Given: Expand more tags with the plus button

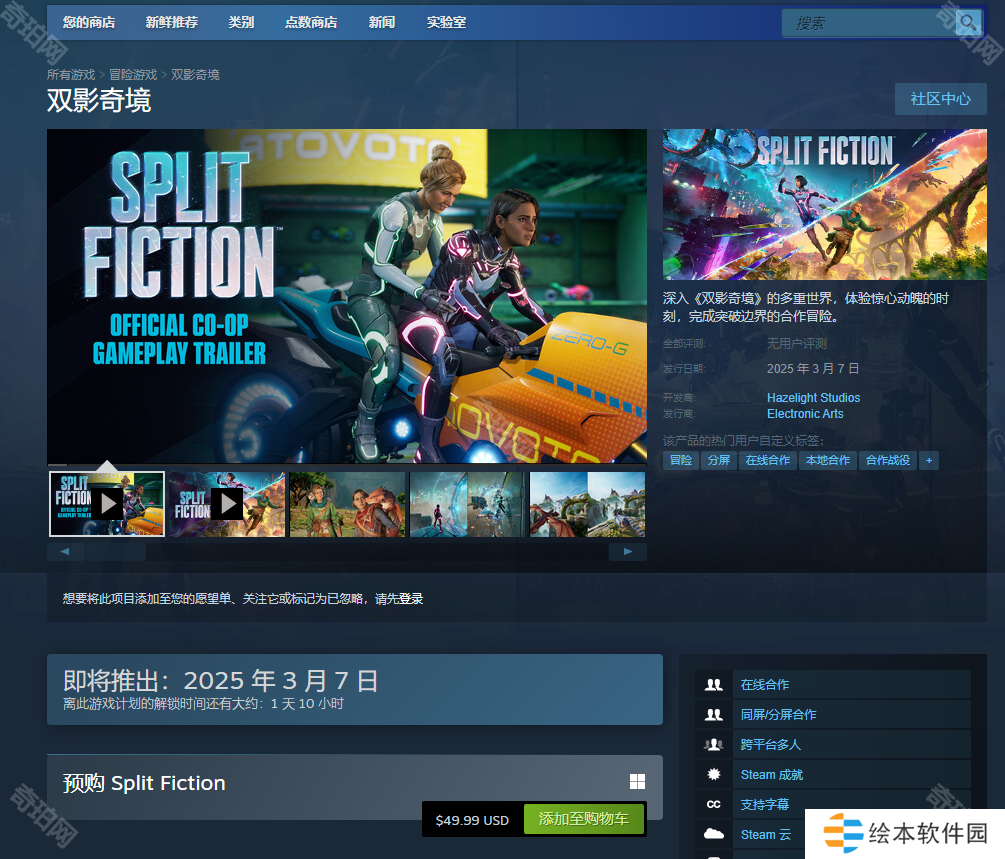Looking at the screenshot, I should [x=929, y=461].
